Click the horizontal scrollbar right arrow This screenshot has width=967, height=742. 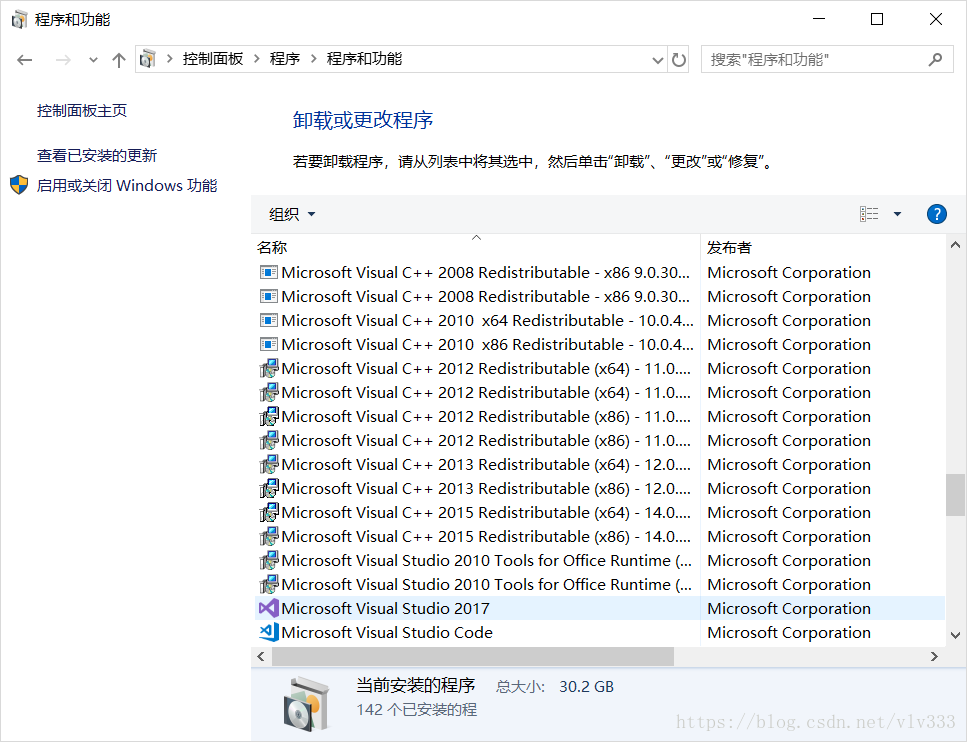click(x=934, y=656)
